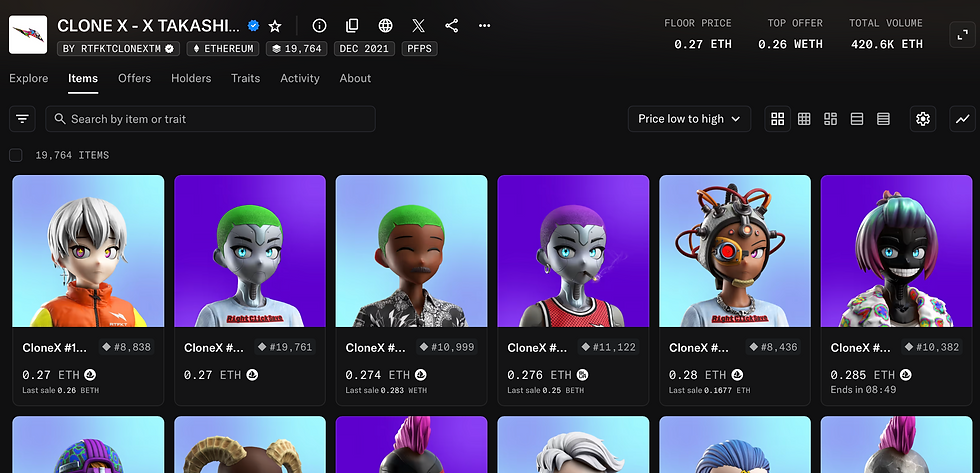The image size is (980, 473).
Task: Open collection info circle icon
Action: point(319,26)
